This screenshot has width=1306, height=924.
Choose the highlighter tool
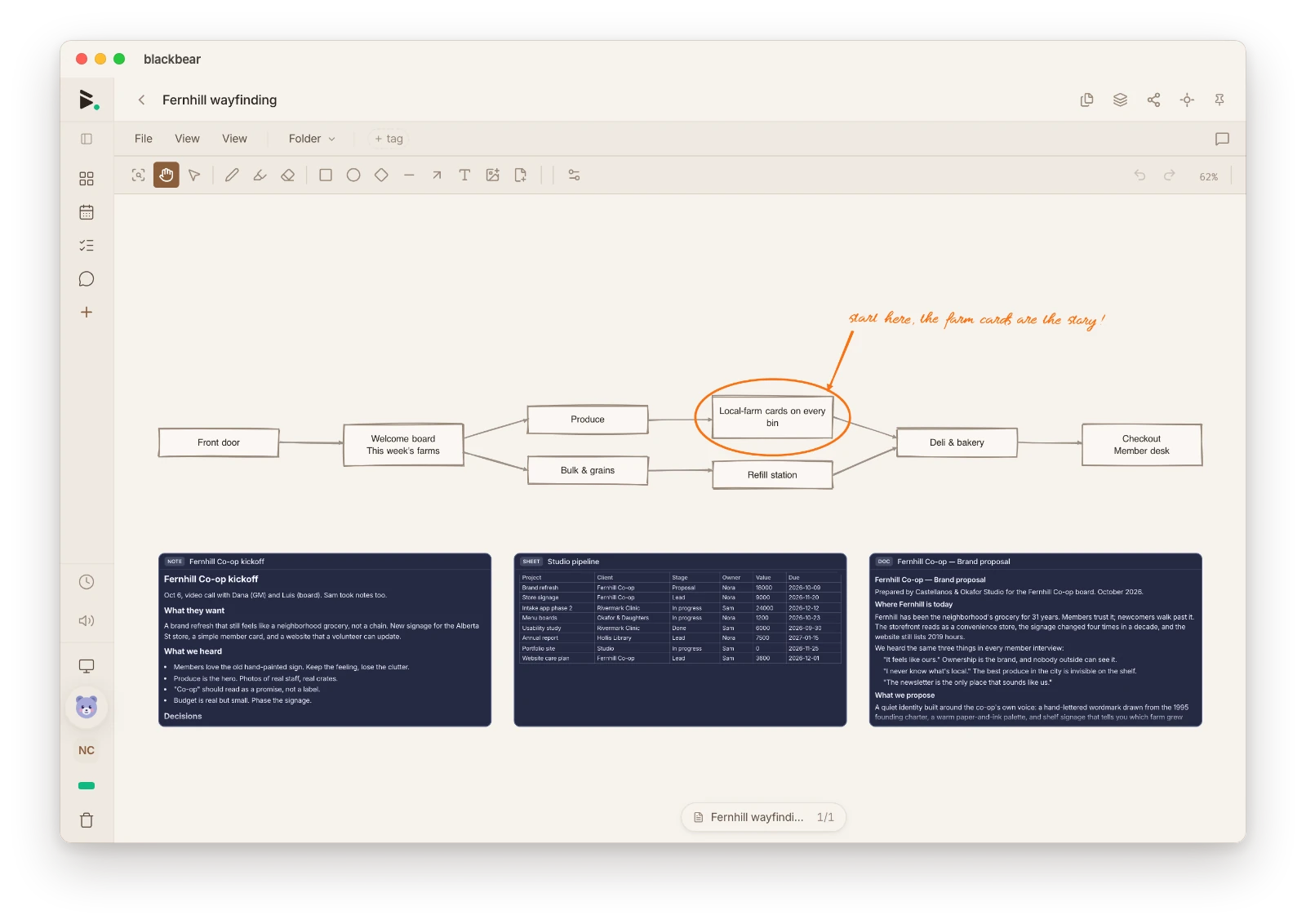point(260,175)
